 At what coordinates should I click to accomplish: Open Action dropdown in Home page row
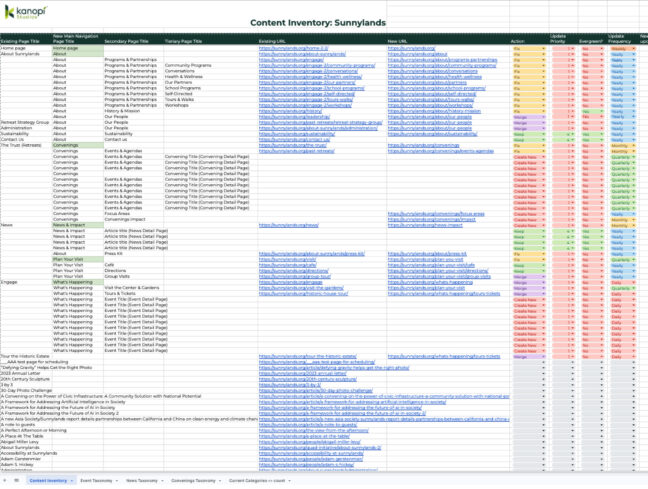[x=543, y=48]
